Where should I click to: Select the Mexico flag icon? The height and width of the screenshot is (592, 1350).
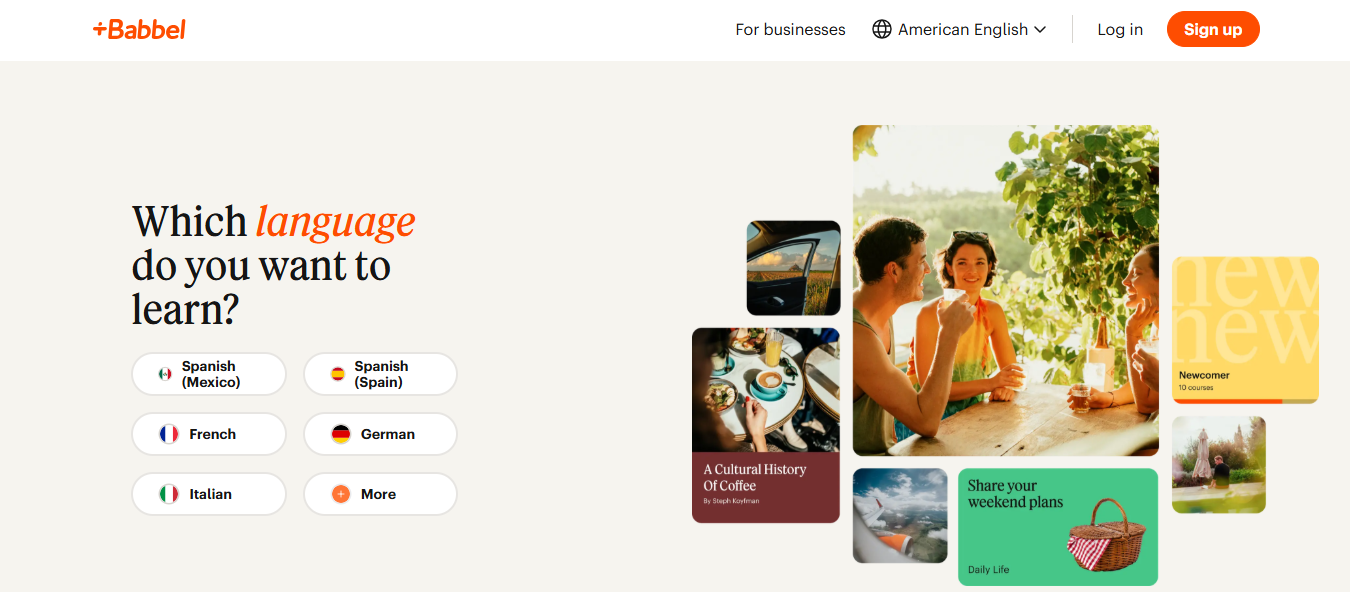coord(165,374)
